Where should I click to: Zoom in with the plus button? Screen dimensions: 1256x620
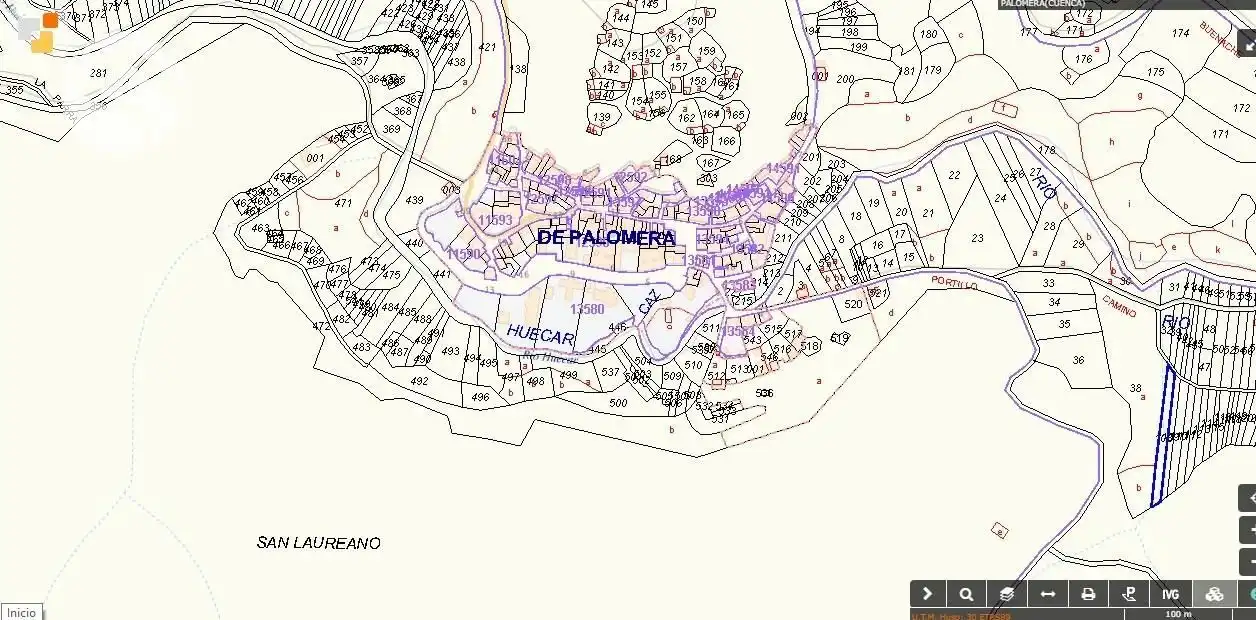1248,530
